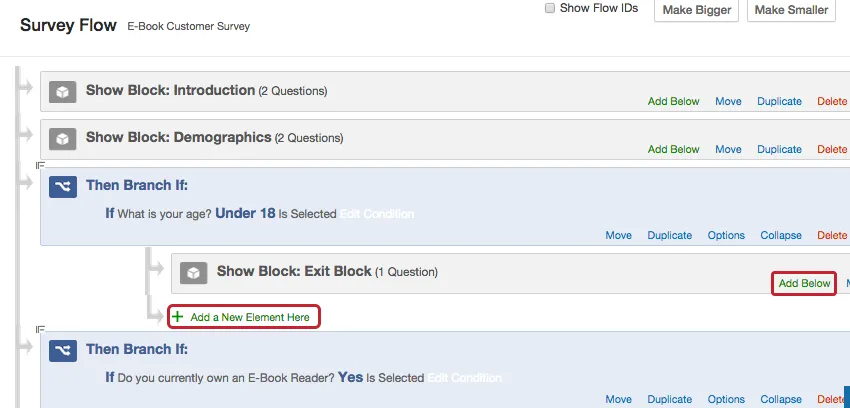Collapse the E-Book Reader branch
The width and height of the screenshot is (850, 408).
click(x=781, y=400)
